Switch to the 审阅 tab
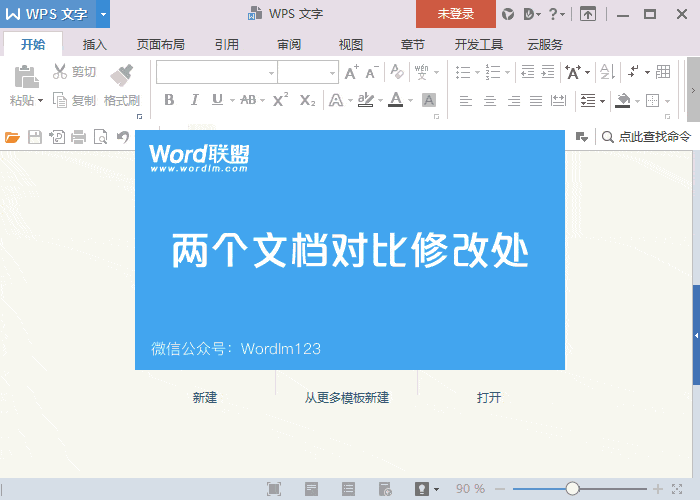Image resolution: width=700 pixels, height=500 pixels. tap(289, 45)
